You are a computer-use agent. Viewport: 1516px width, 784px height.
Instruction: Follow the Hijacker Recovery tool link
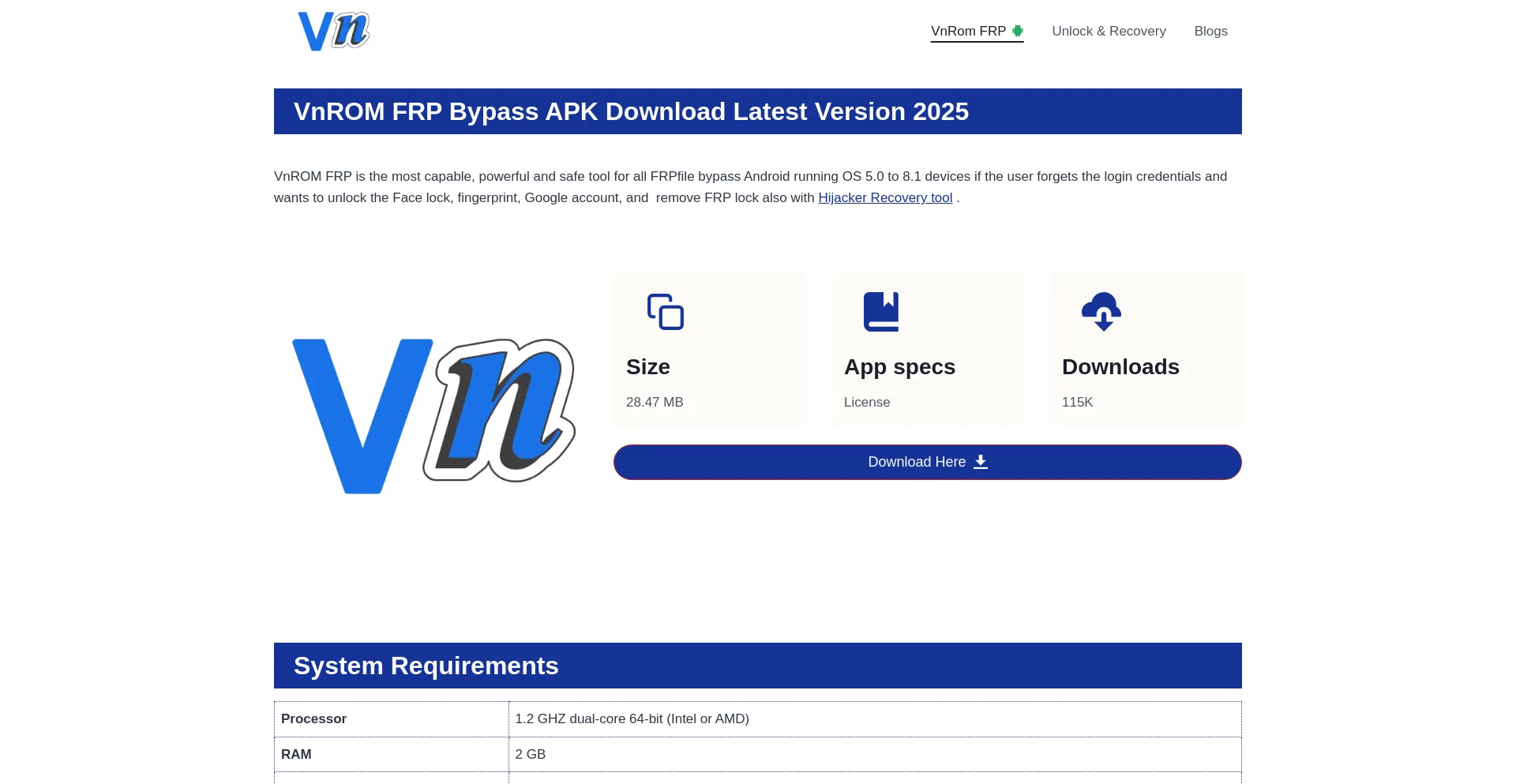coord(885,197)
